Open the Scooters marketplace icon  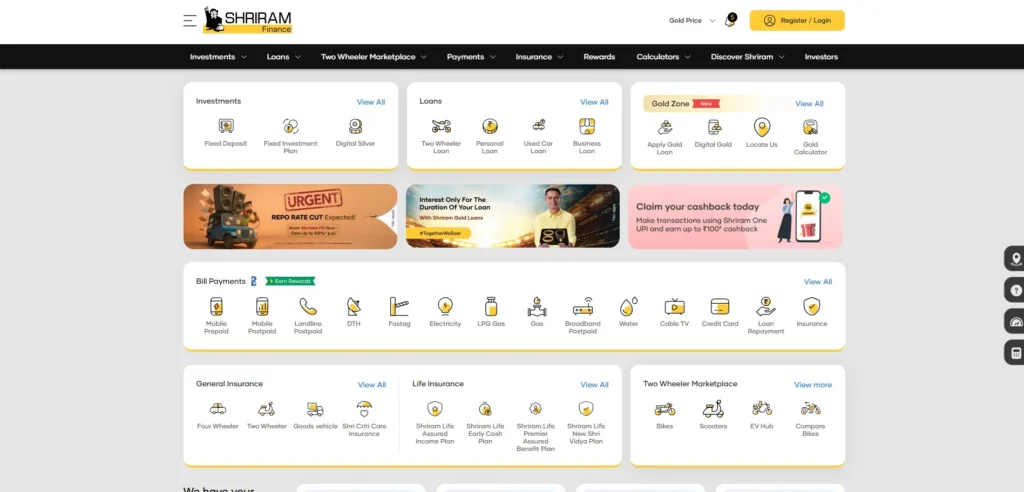point(713,409)
